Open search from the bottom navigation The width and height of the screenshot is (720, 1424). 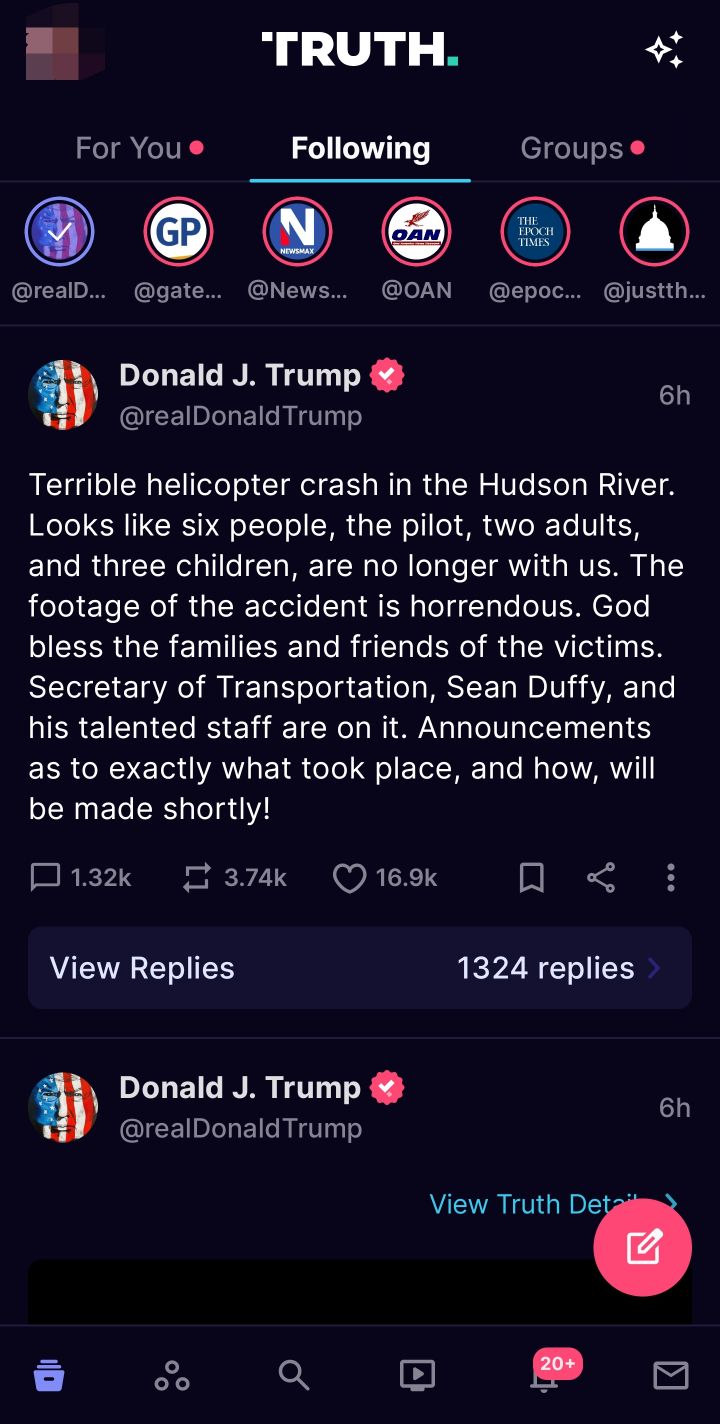pos(293,1375)
